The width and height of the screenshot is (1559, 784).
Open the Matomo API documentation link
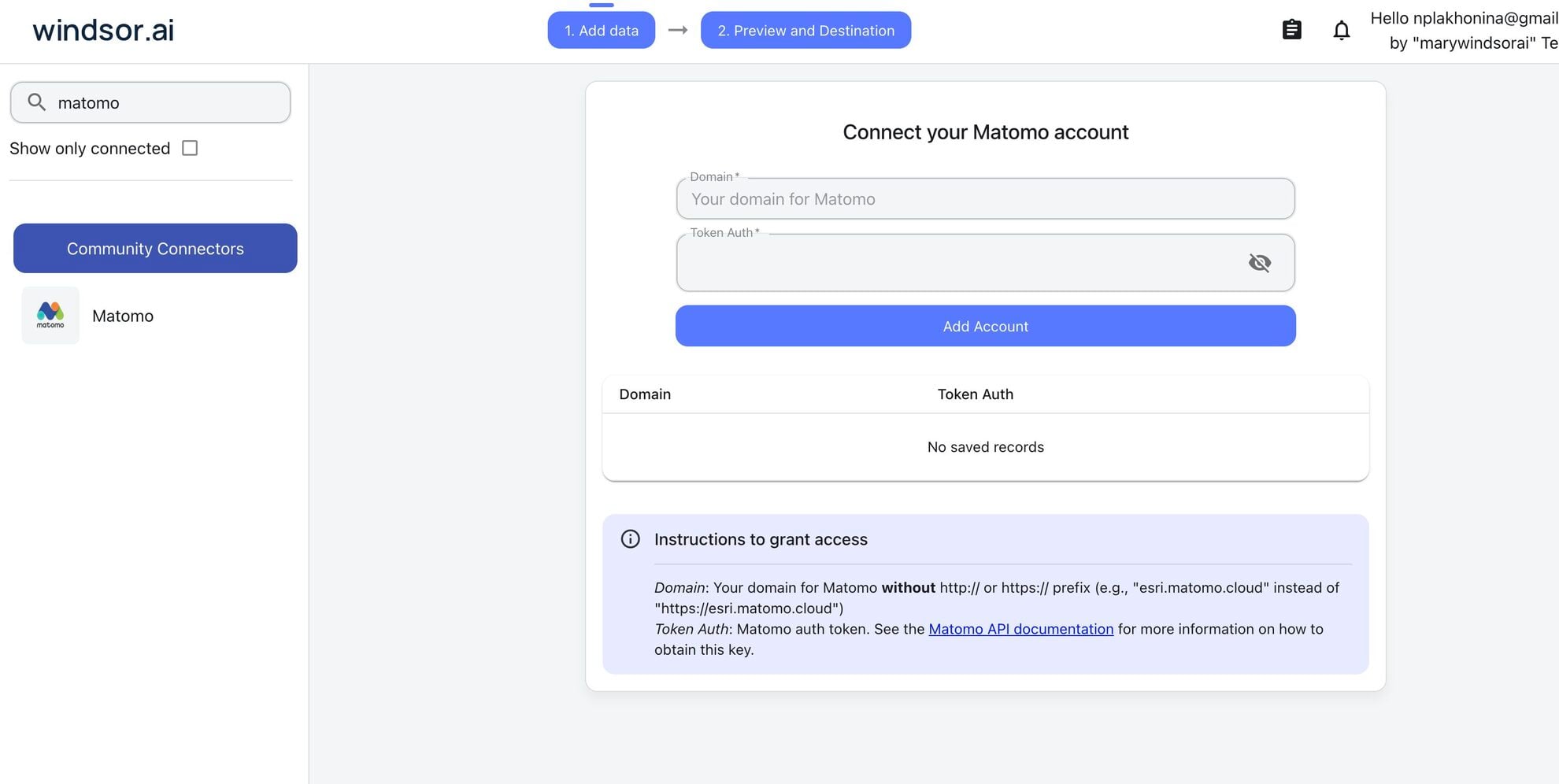[x=1020, y=629]
